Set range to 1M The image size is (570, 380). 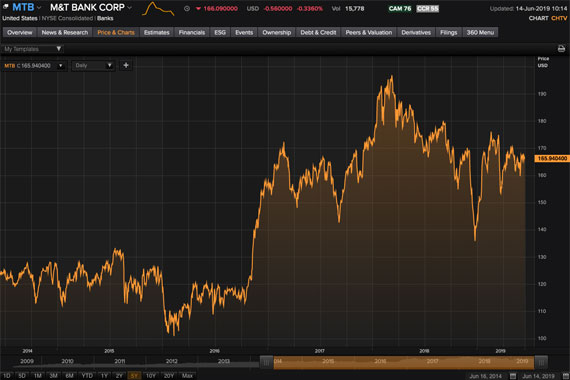click(x=37, y=376)
